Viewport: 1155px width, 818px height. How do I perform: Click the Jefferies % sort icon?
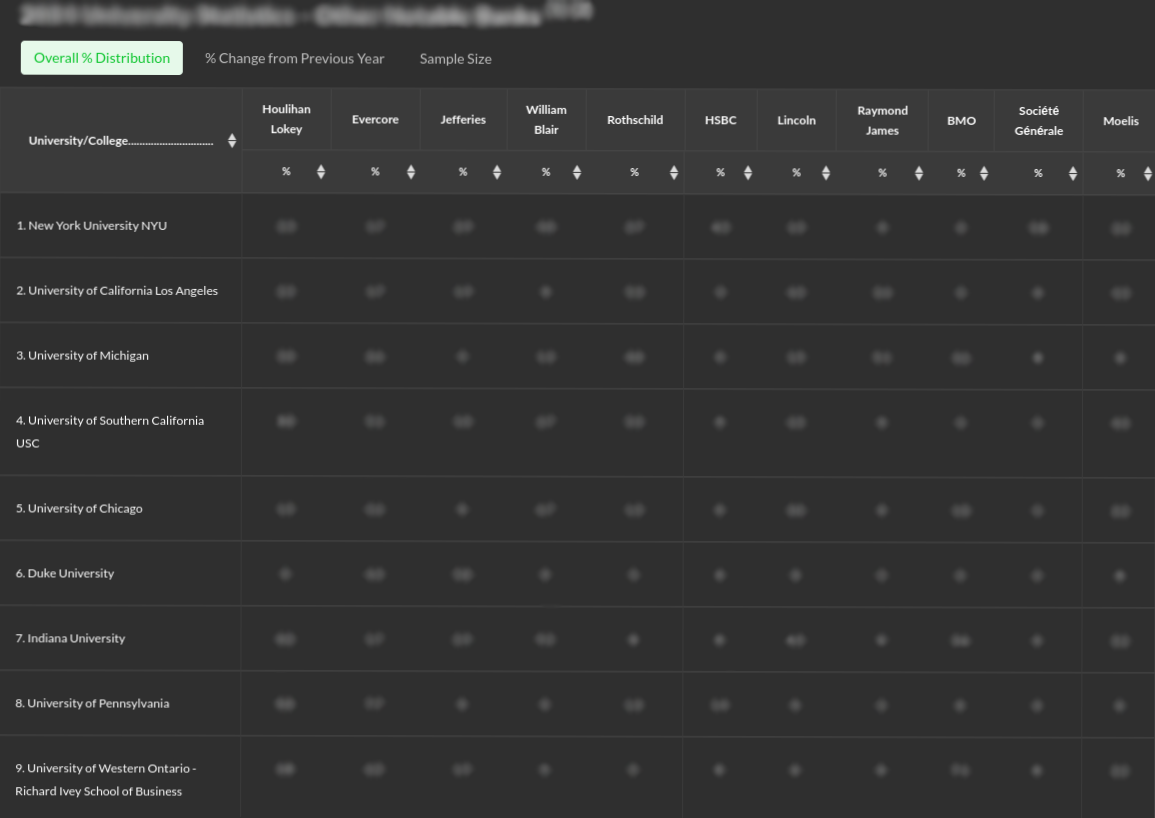point(497,172)
